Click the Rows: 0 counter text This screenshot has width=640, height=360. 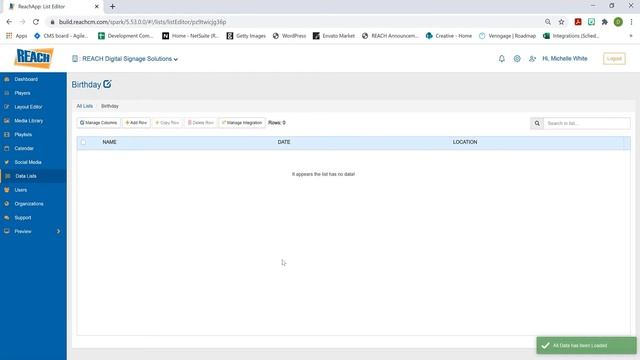point(277,122)
